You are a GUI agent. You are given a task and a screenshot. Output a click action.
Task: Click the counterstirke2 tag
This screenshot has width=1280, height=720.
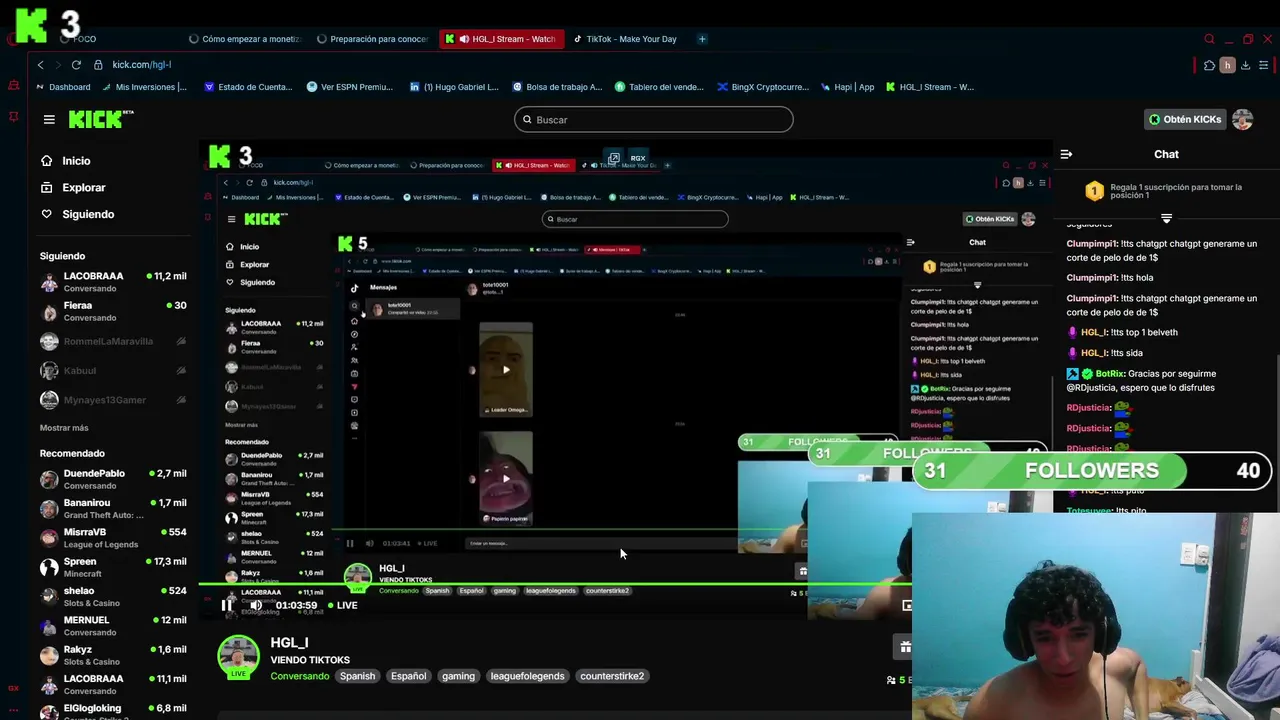click(x=612, y=676)
